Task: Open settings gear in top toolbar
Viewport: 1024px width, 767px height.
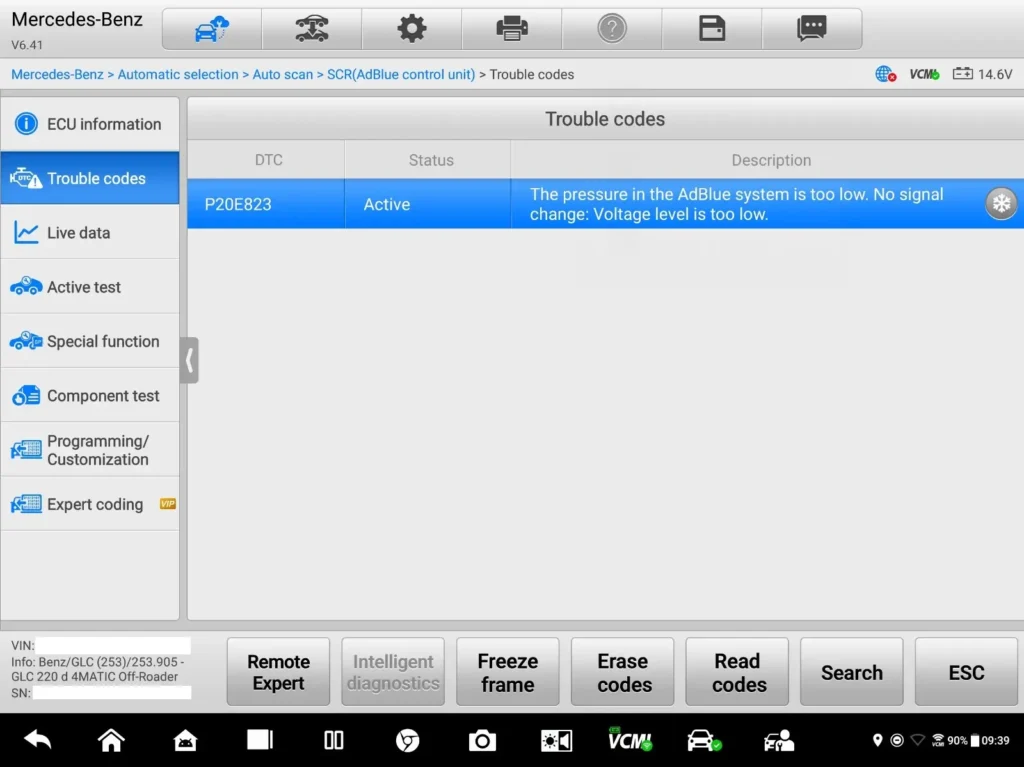Action: point(411,29)
